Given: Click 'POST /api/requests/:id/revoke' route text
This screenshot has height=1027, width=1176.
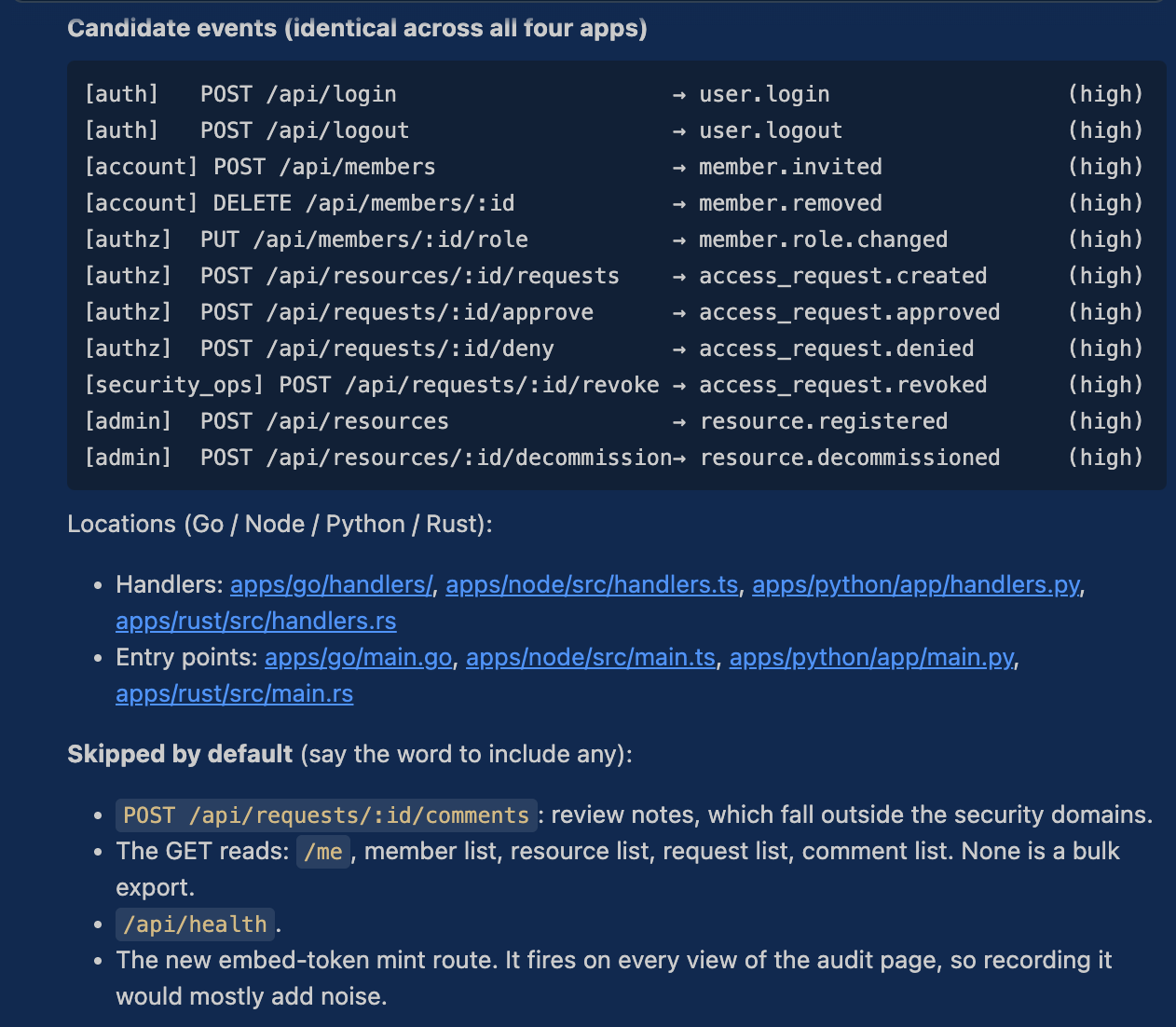Looking at the screenshot, I should 469,385.
